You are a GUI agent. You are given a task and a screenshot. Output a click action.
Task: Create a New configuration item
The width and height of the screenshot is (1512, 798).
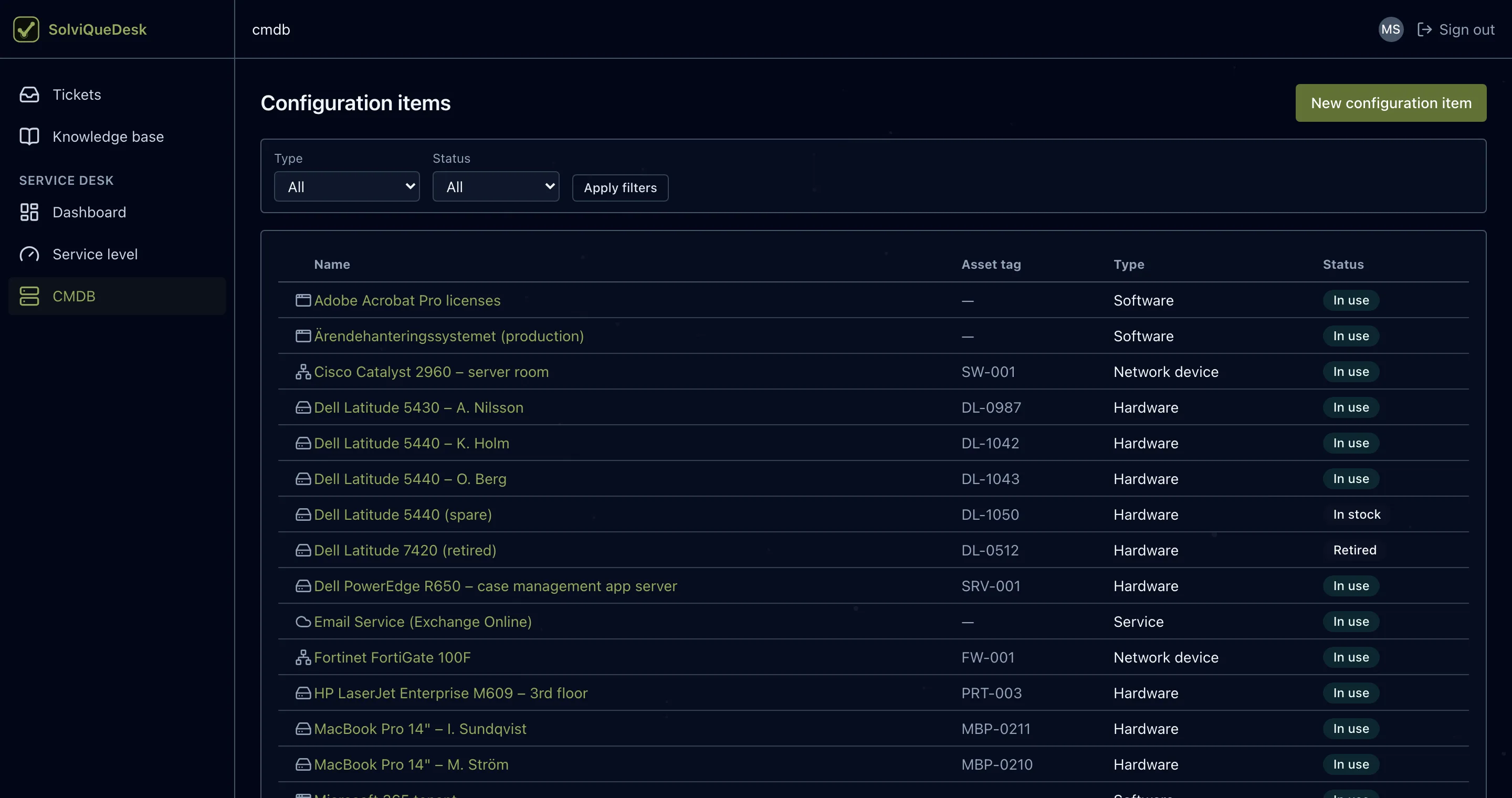coord(1391,103)
